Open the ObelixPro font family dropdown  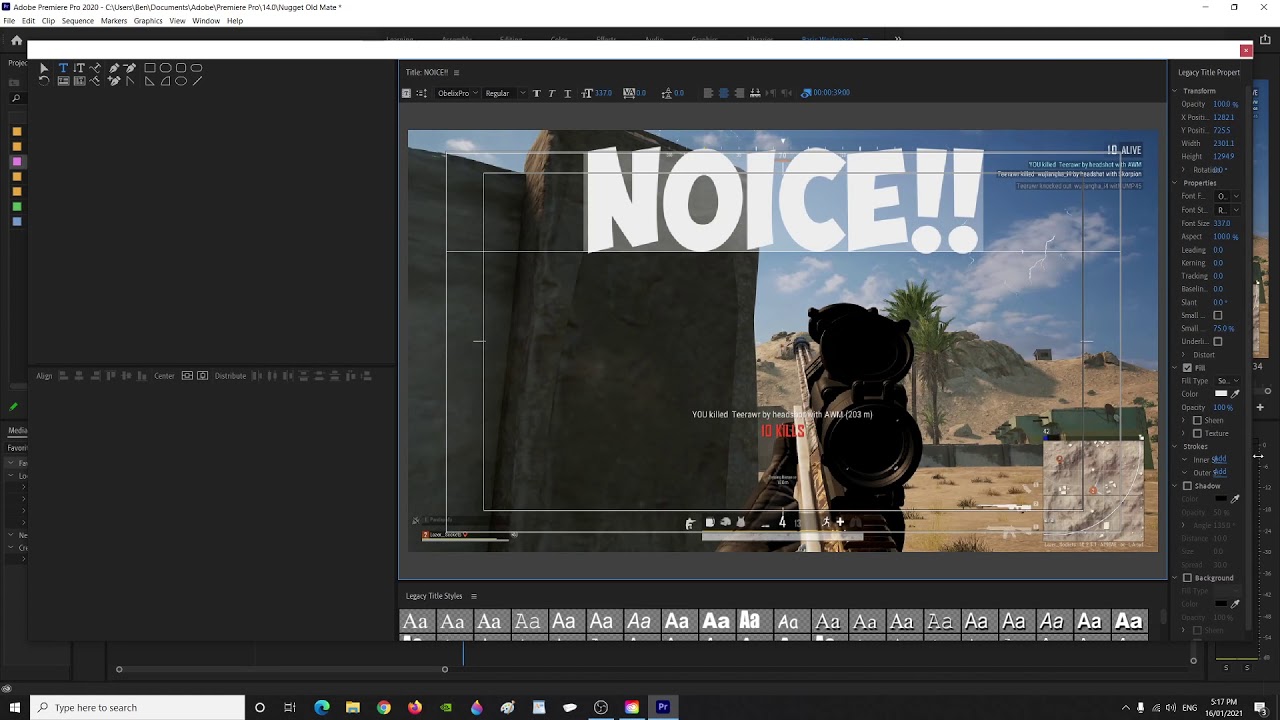[x=458, y=93]
